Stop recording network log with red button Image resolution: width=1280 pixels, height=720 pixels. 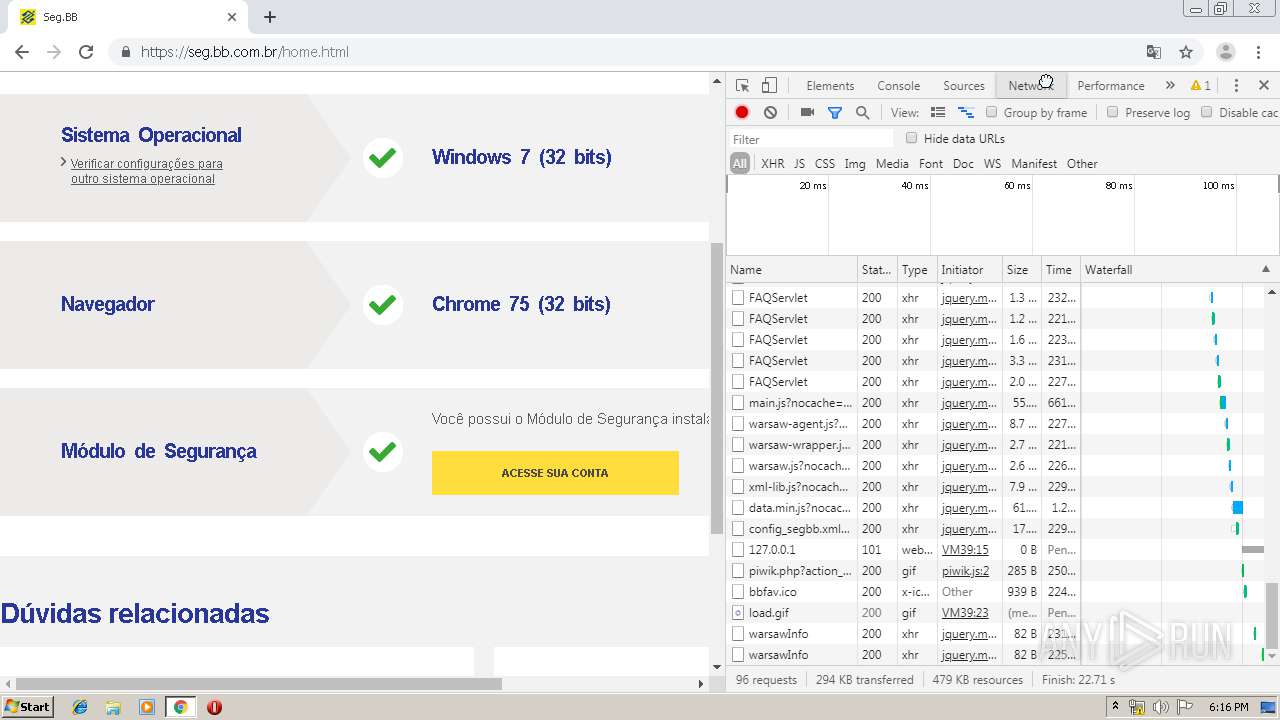click(x=742, y=113)
